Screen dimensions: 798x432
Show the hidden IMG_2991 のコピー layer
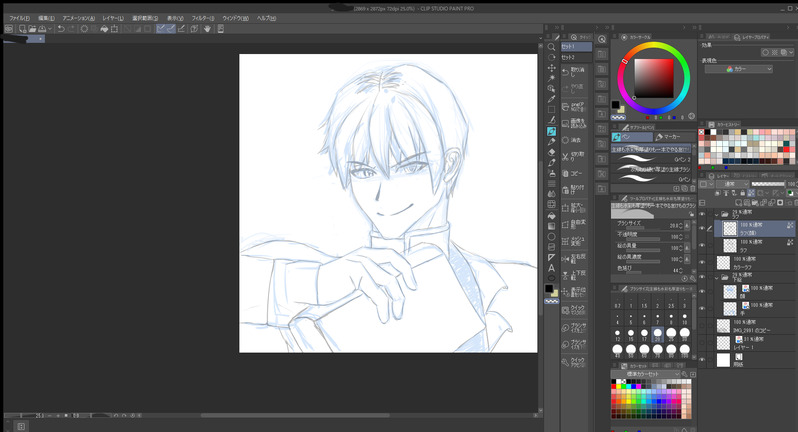[x=702, y=326]
